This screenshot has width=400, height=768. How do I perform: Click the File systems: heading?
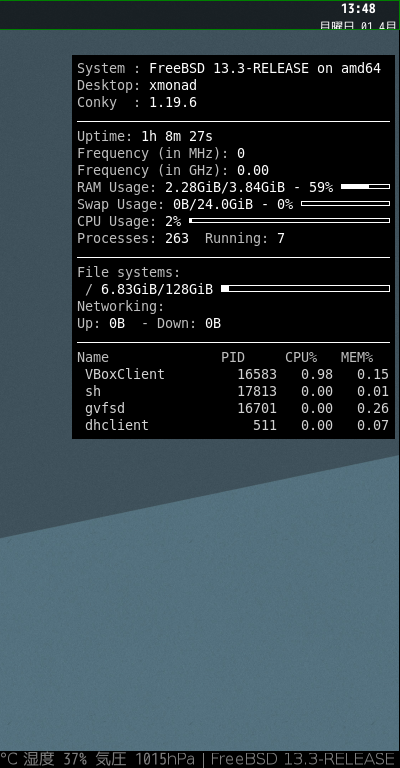pyautogui.click(x=129, y=272)
